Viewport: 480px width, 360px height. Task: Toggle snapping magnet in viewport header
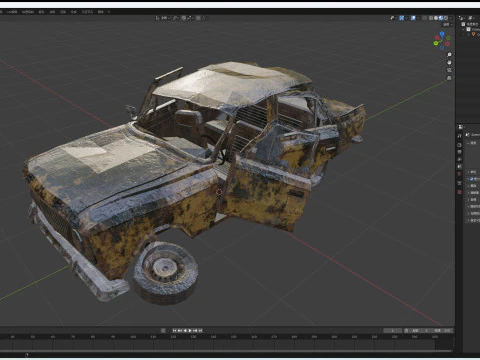coord(184,18)
